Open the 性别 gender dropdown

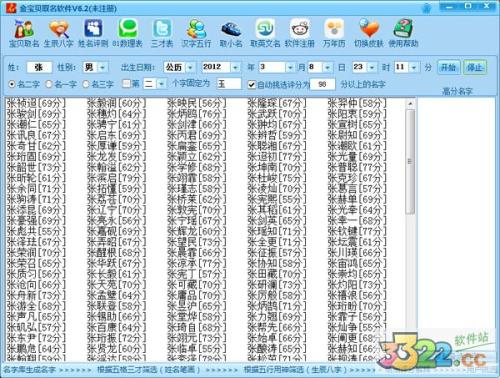coord(102,67)
